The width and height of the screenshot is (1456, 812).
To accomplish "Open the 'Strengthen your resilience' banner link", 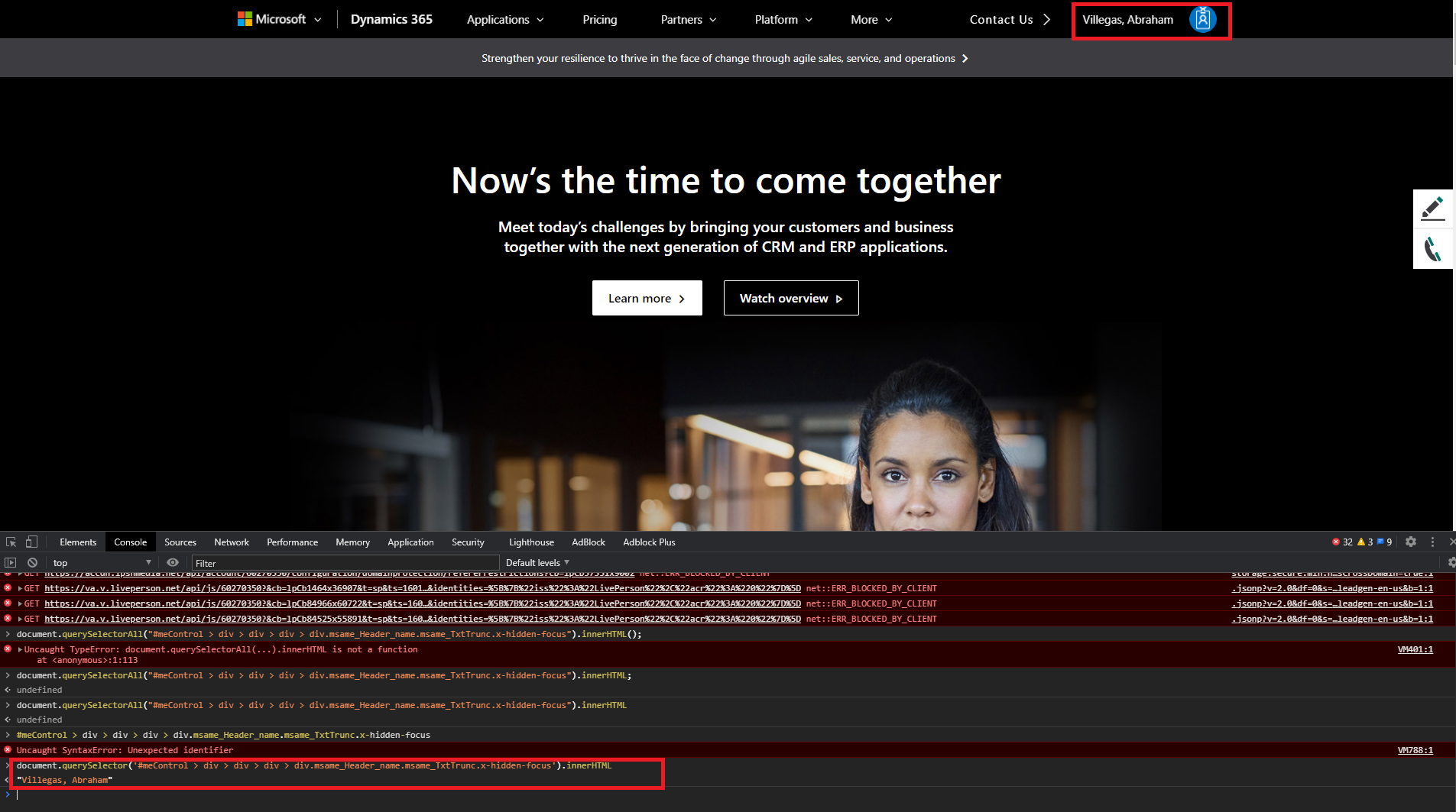I will (725, 58).
